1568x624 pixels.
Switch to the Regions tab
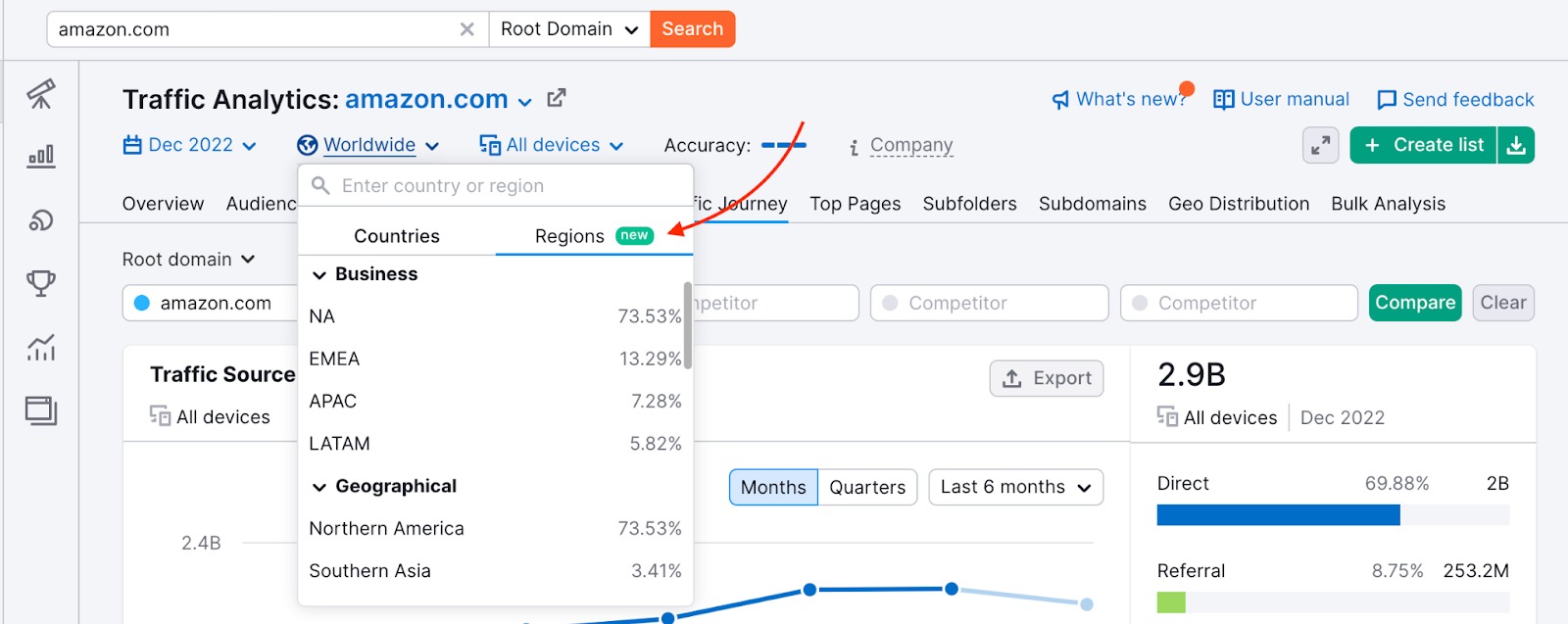pos(594,236)
